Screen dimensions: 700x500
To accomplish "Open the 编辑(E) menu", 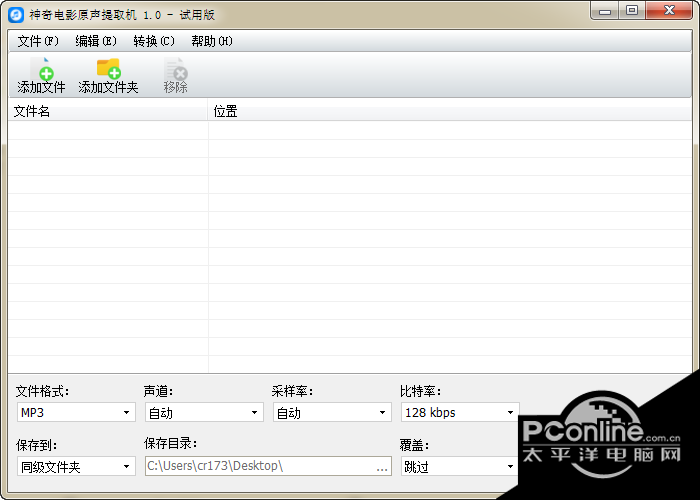I will pos(96,41).
